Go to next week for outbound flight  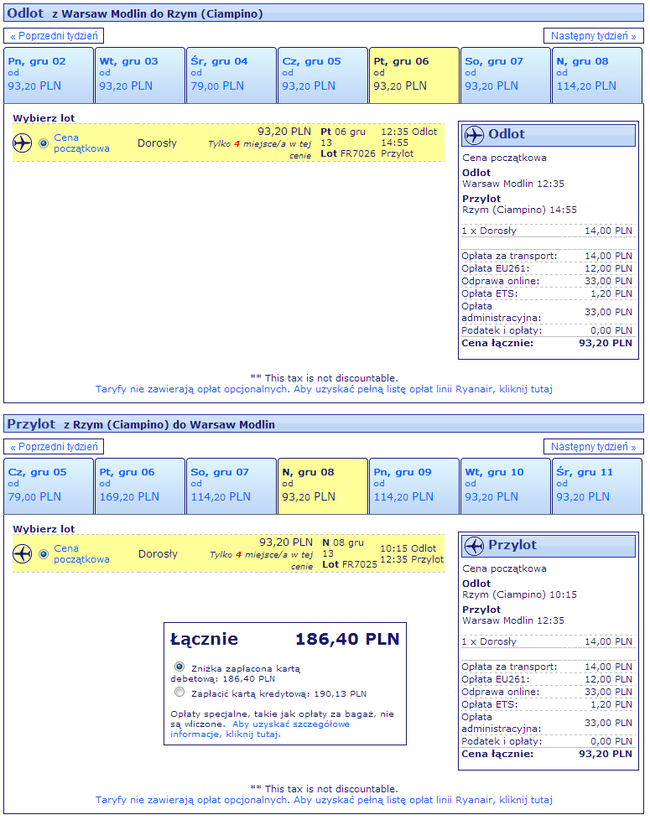point(594,36)
